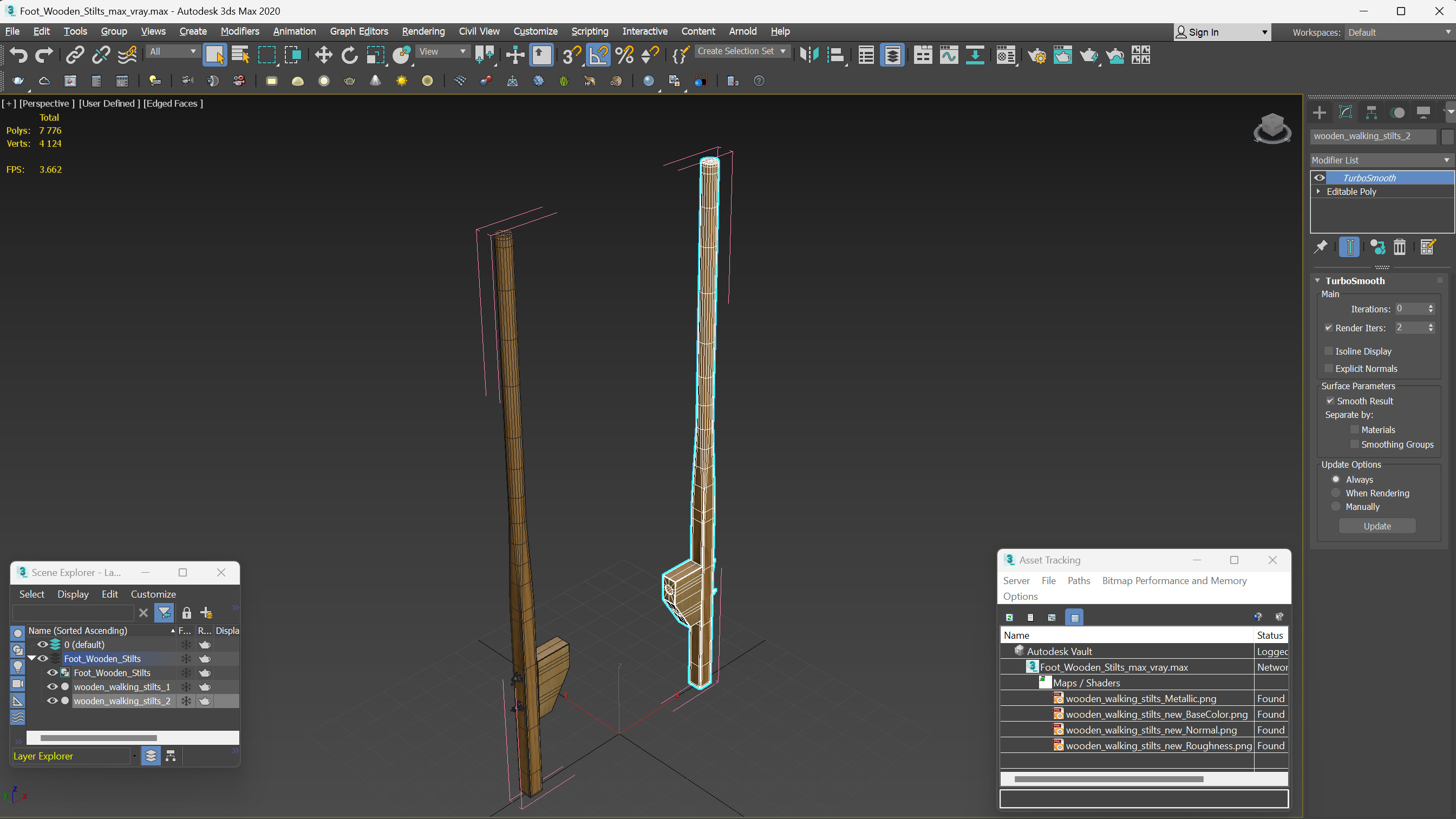Choose the Select and Rotate tool
Screen dimensions: 1456x819
[349, 55]
